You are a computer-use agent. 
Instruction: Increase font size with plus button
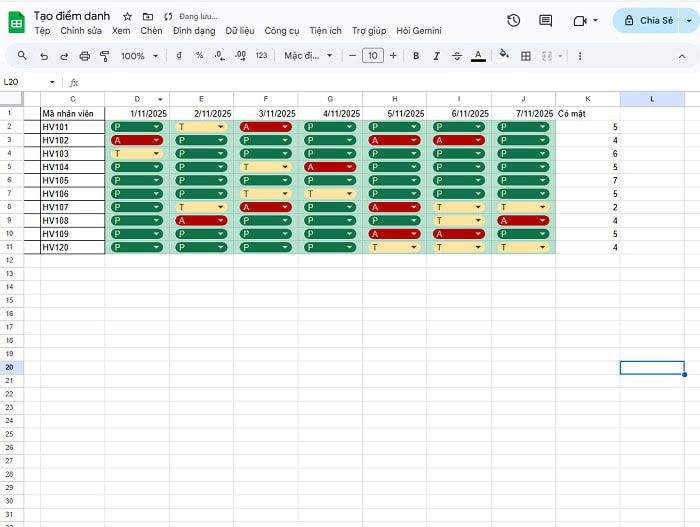393,56
